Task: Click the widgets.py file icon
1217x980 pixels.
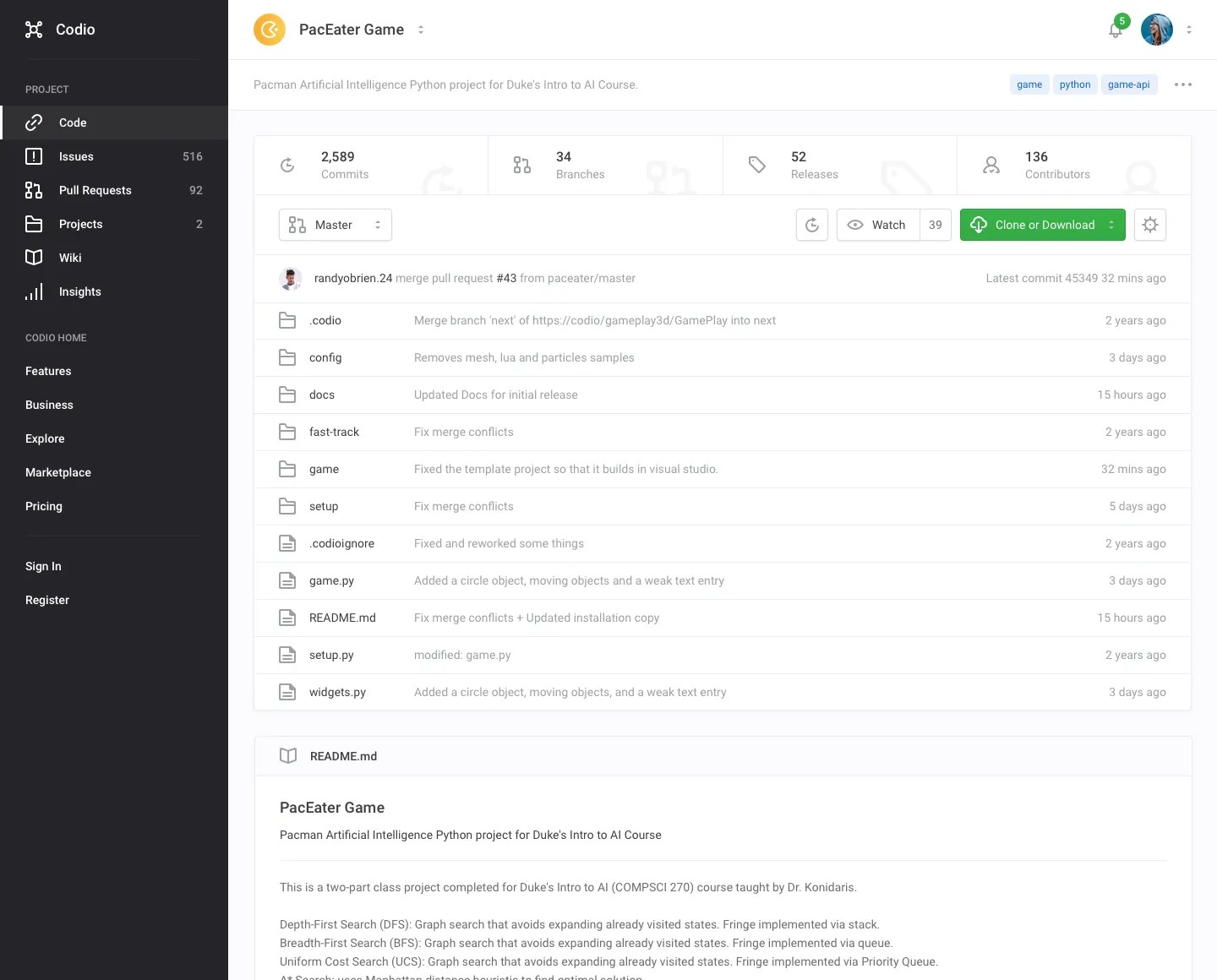Action: (x=287, y=692)
